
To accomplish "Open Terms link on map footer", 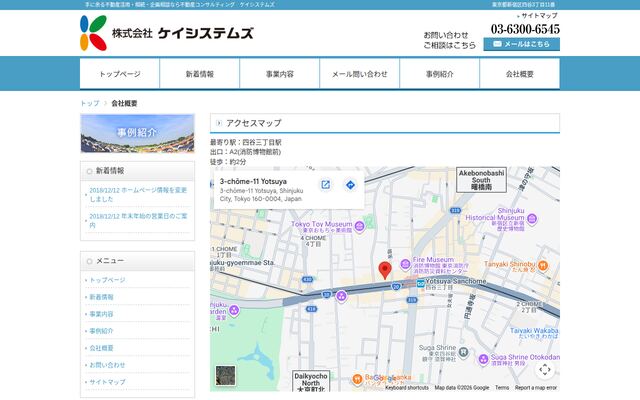I will pos(502,388).
